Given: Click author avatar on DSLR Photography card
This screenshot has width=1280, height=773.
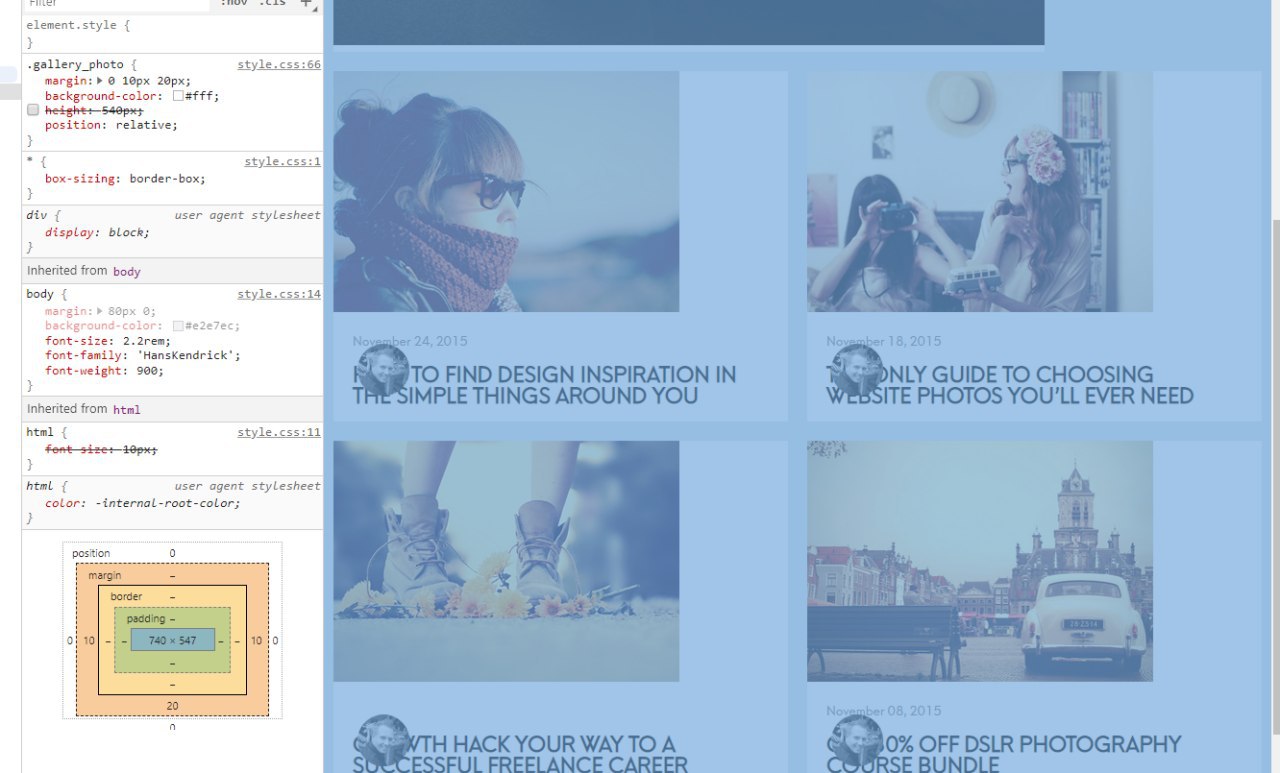Looking at the screenshot, I should click(856, 741).
